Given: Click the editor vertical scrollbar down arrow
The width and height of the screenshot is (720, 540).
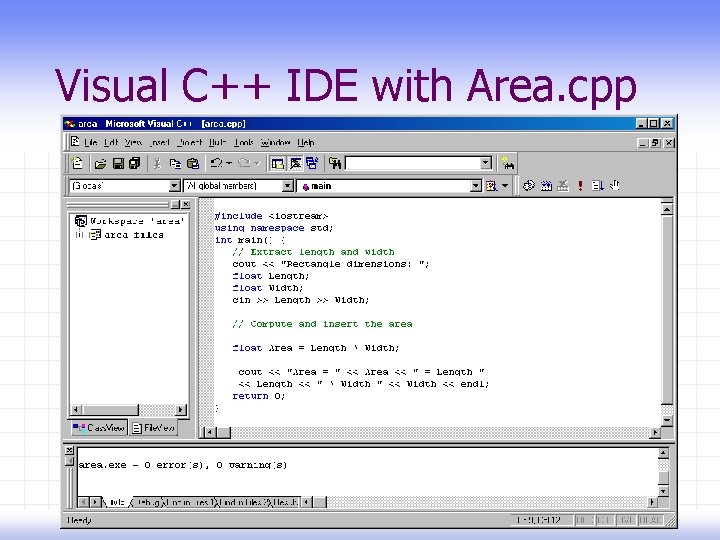Looking at the screenshot, I should pyautogui.click(x=667, y=420).
